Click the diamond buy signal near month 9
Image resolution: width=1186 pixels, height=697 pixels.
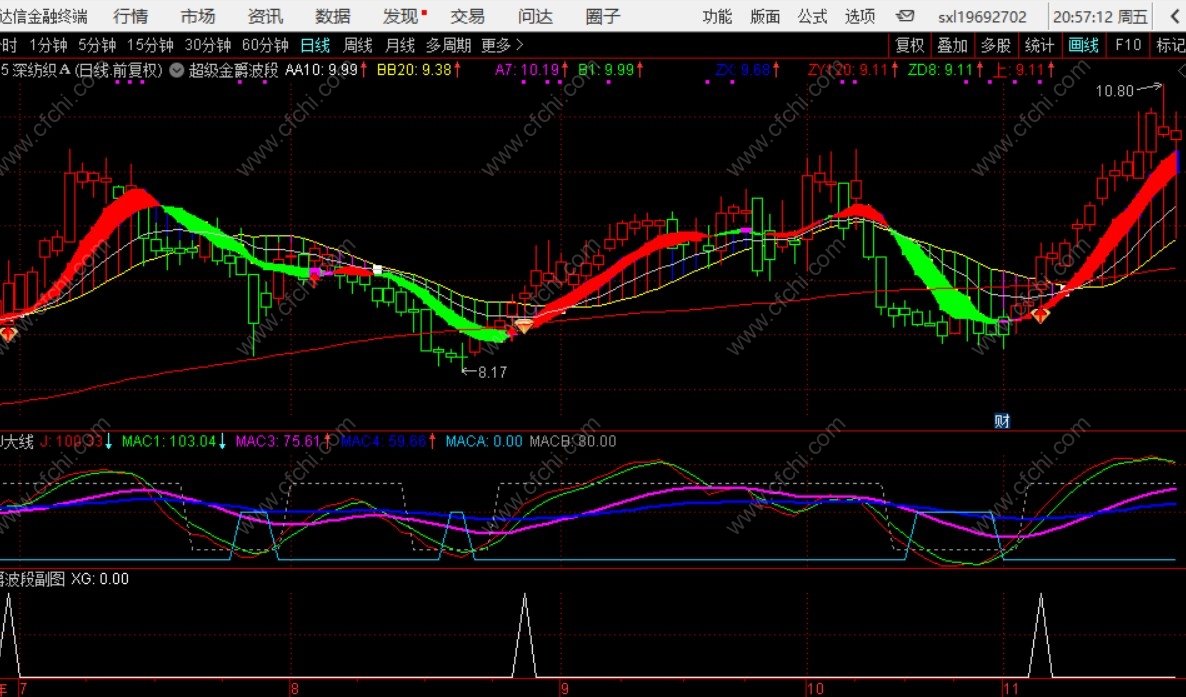523,326
